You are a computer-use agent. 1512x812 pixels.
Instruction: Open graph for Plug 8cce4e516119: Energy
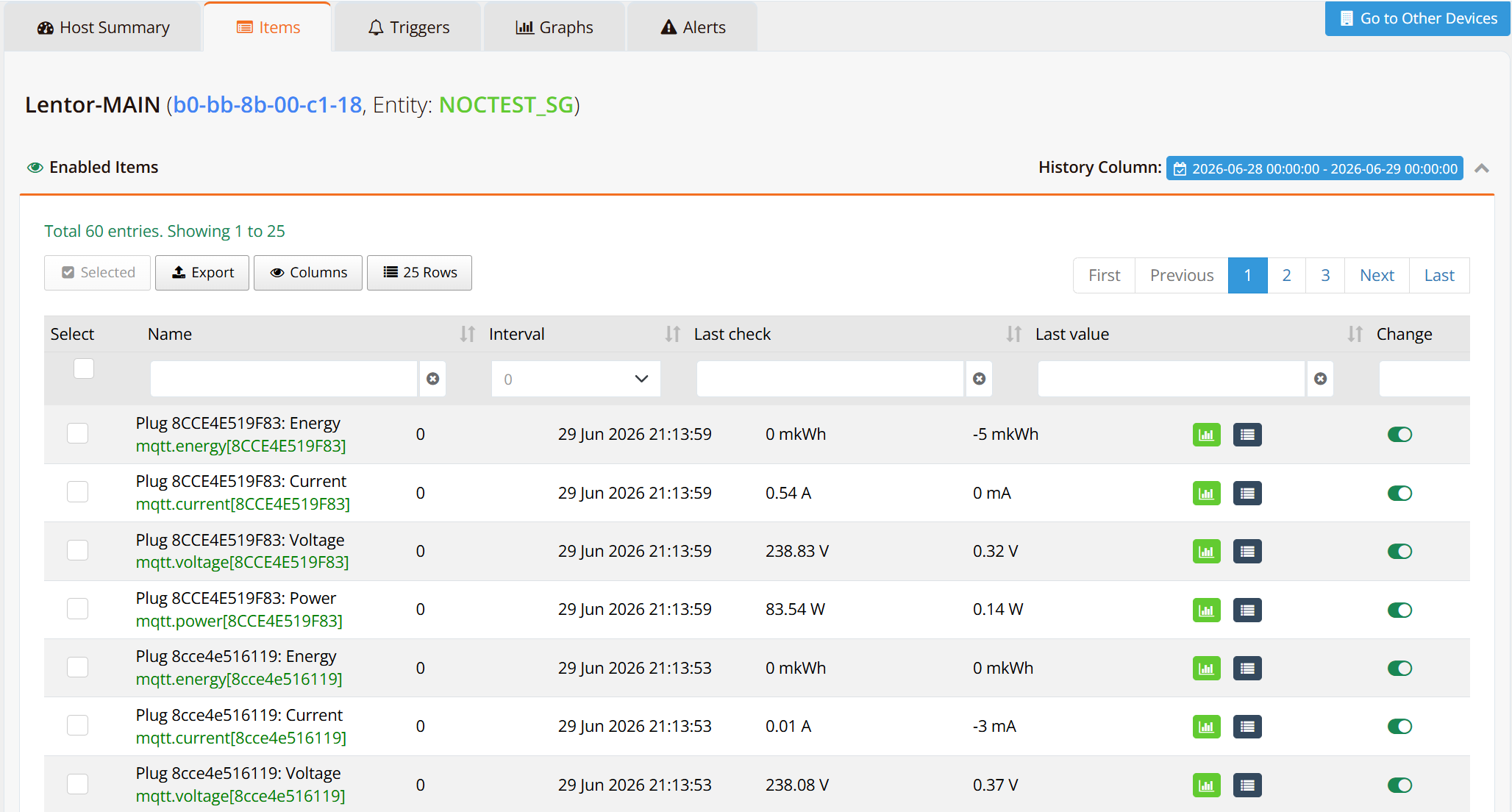(1206, 669)
